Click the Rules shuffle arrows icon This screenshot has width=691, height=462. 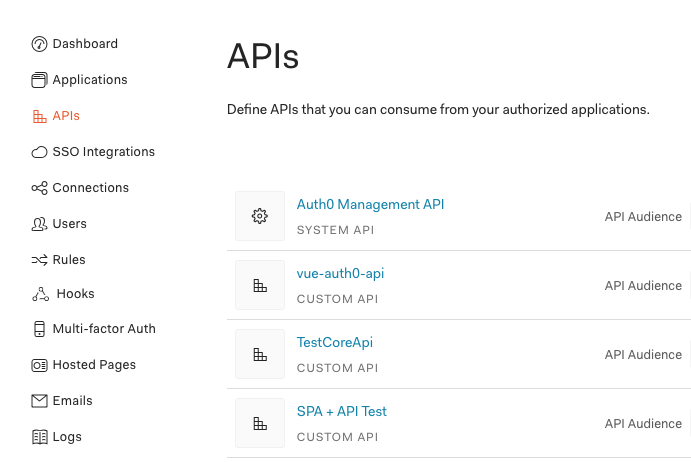(39, 260)
